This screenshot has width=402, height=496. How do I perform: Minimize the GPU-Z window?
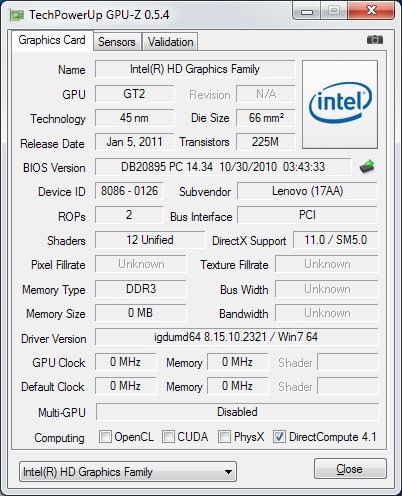(307, 11)
